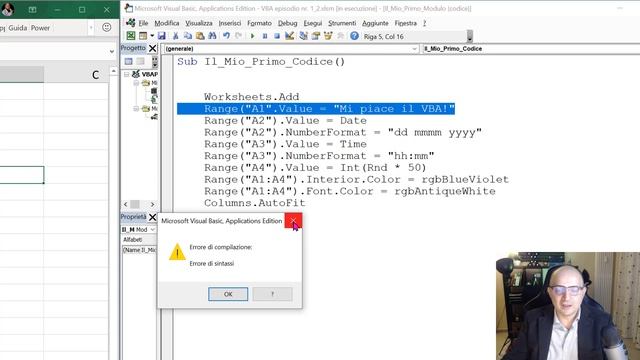Click View Object icon in Progetto panel
Image resolution: width=640 pixels, height=360 pixels.
tap(140, 61)
